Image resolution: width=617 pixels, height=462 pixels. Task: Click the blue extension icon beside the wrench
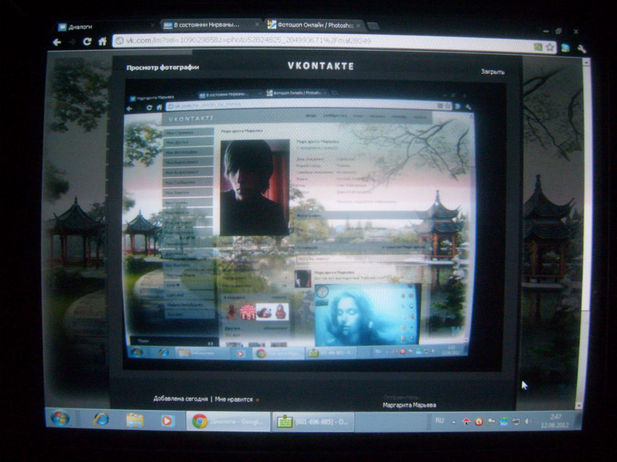pos(565,48)
